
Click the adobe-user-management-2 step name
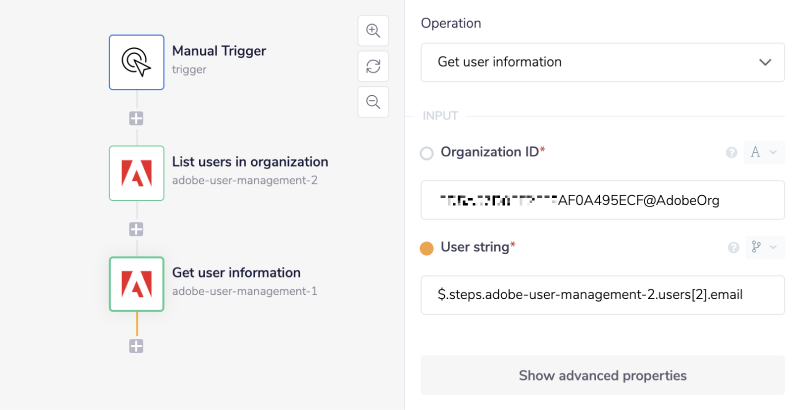(x=244, y=180)
